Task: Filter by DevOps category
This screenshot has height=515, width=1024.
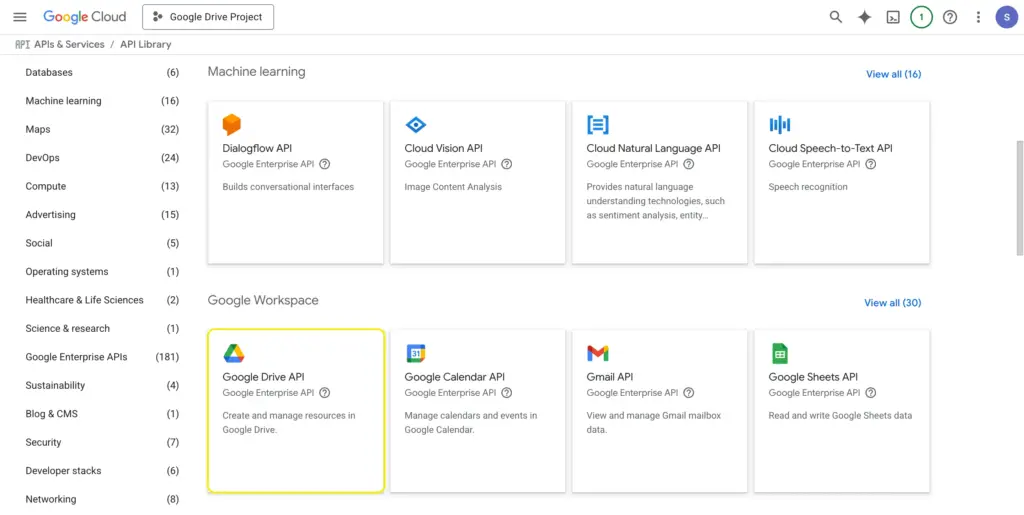Action: (x=102, y=157)
